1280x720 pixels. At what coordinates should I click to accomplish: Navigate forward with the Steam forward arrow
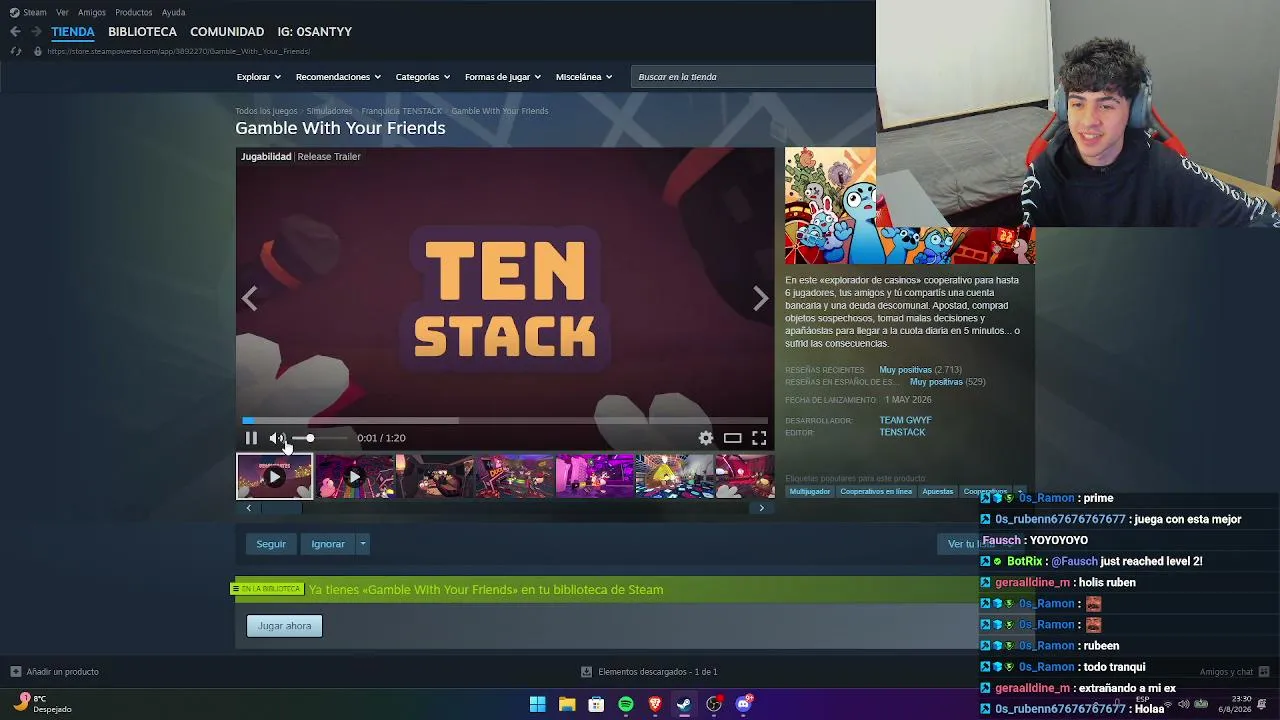(x=36, y=32)
